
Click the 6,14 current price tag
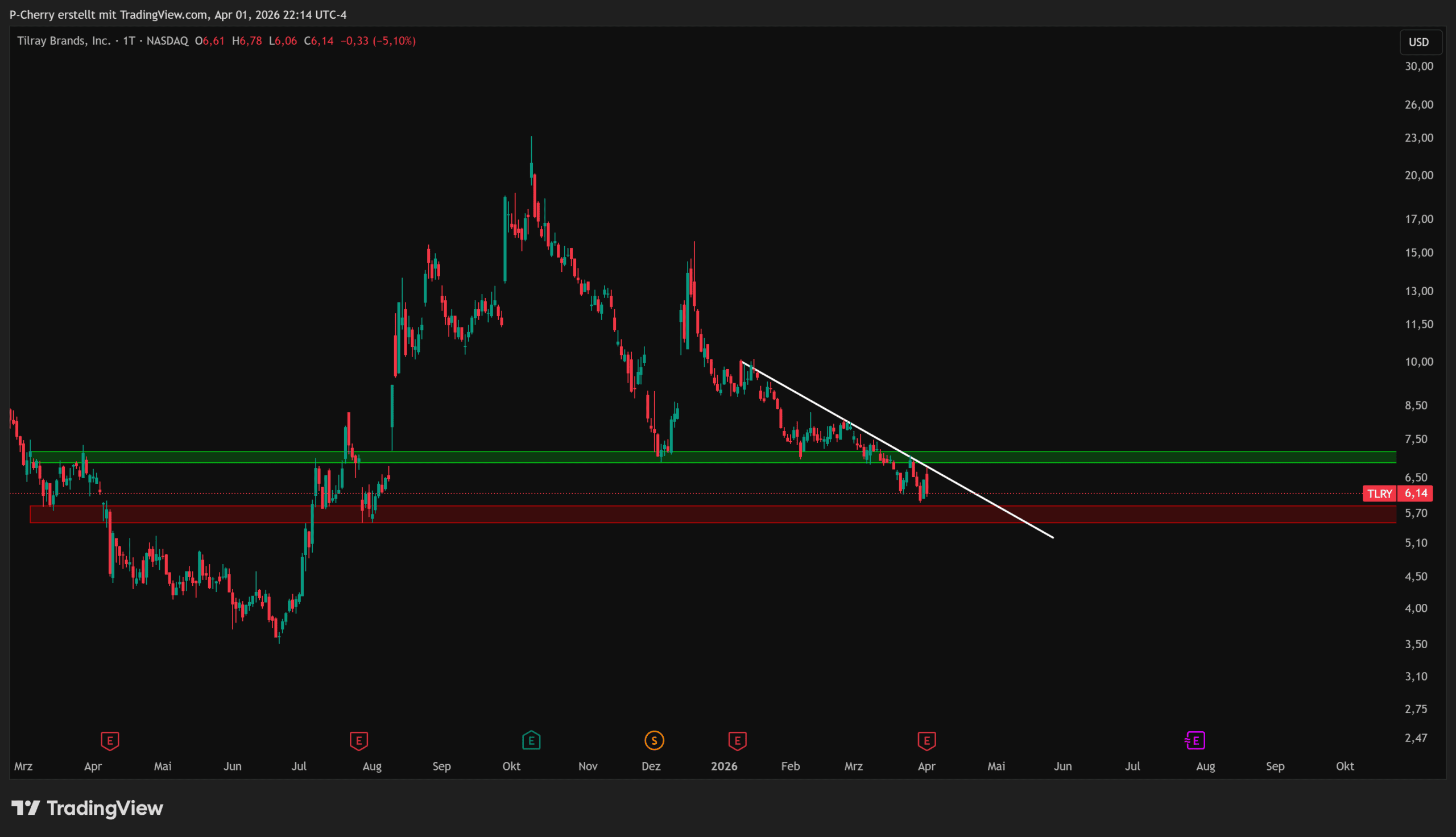tap(1416, 493)
